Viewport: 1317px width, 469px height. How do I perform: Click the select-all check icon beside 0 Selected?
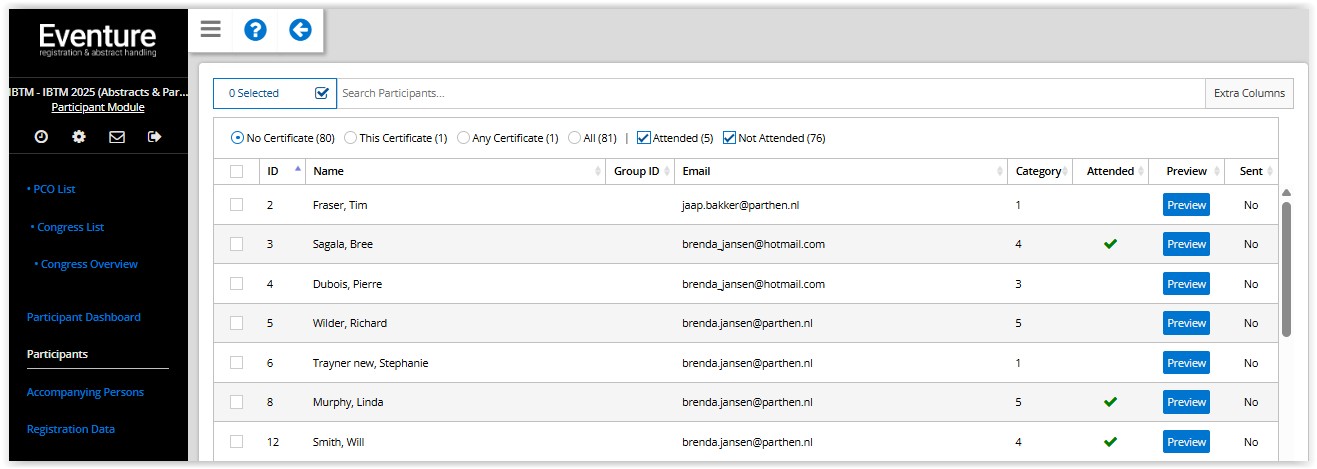pyautogui.click(x=322, y=93)
